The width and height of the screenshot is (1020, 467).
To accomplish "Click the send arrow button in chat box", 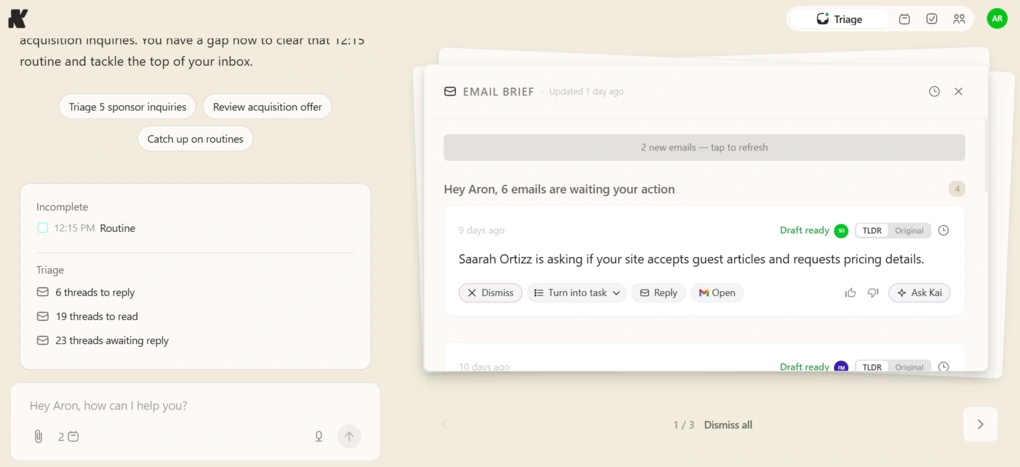I will 349,436.
